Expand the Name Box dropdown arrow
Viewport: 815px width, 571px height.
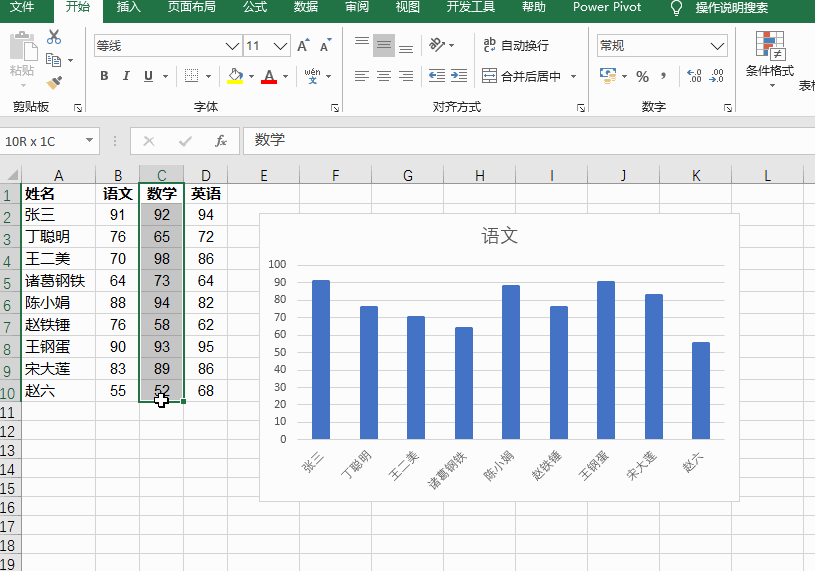[89, 140]
